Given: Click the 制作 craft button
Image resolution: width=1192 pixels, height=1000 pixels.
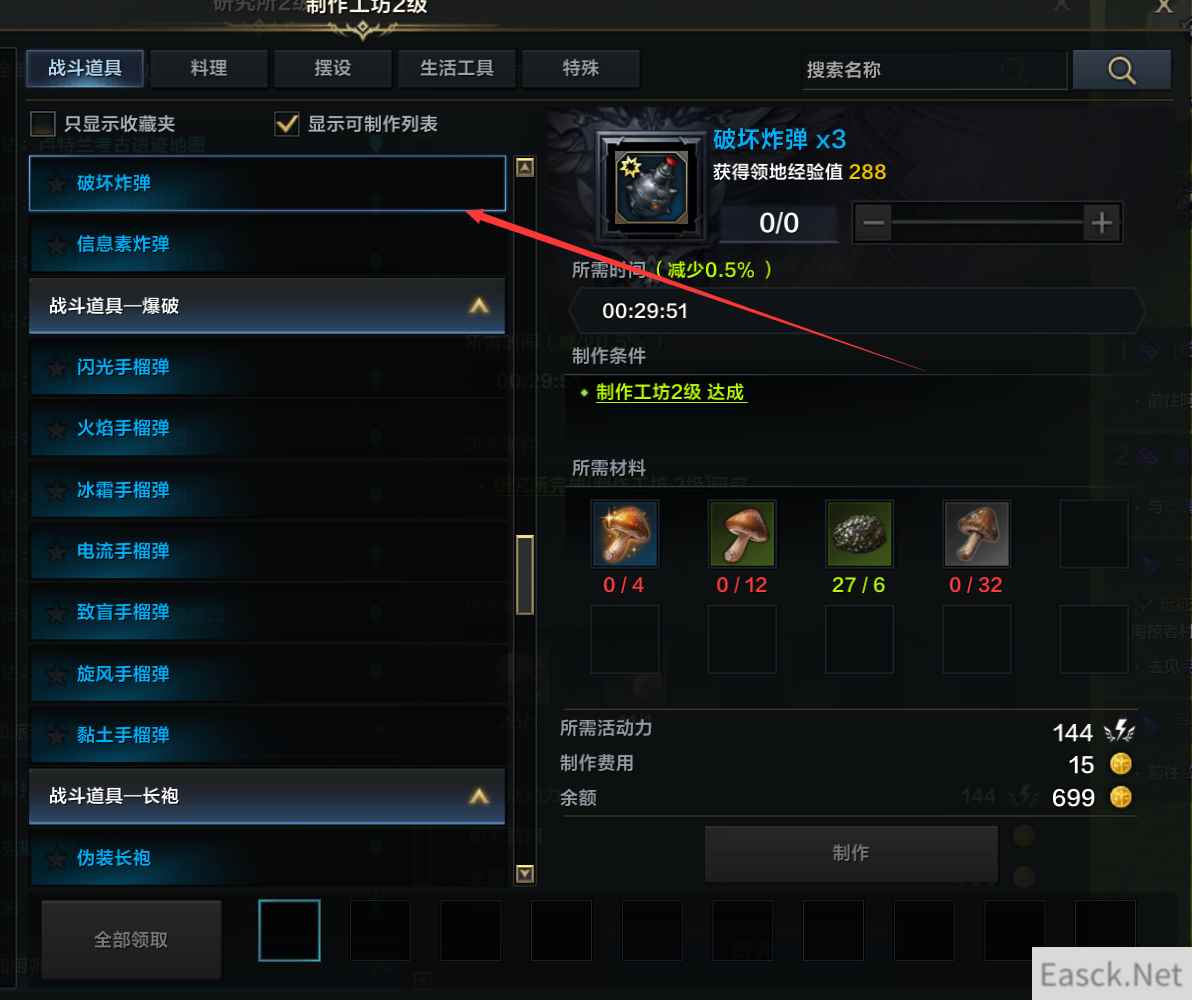Looking at the screenshot, I should click(x=851, y=853).
